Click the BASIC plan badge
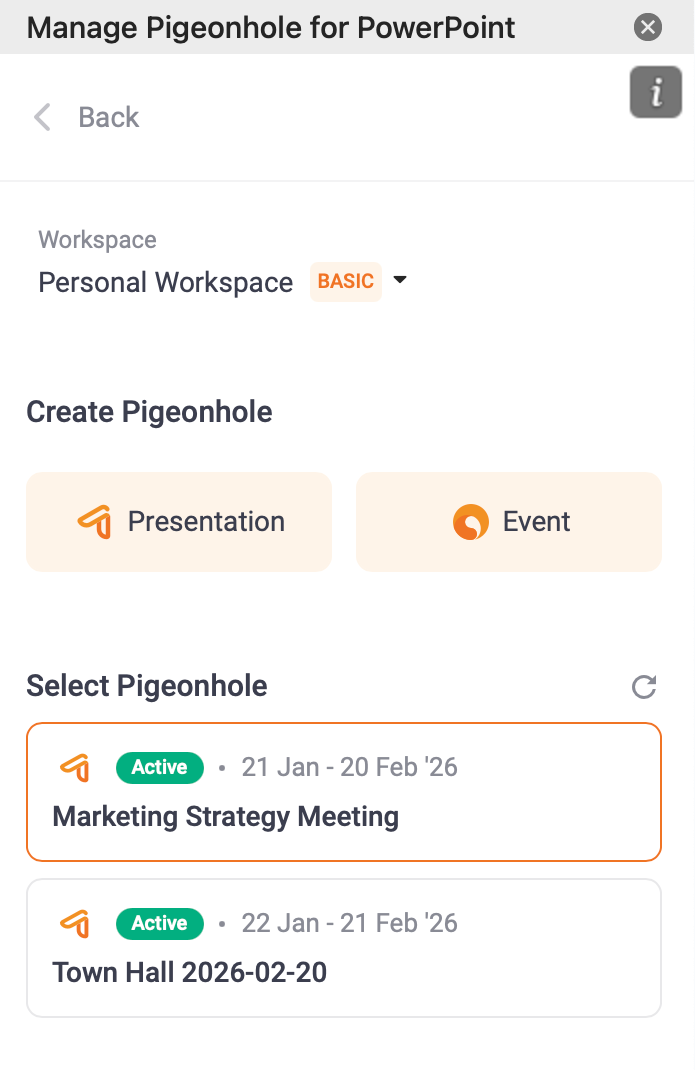This screenshot has width=695, height=1070. click(x=346, y=282)
